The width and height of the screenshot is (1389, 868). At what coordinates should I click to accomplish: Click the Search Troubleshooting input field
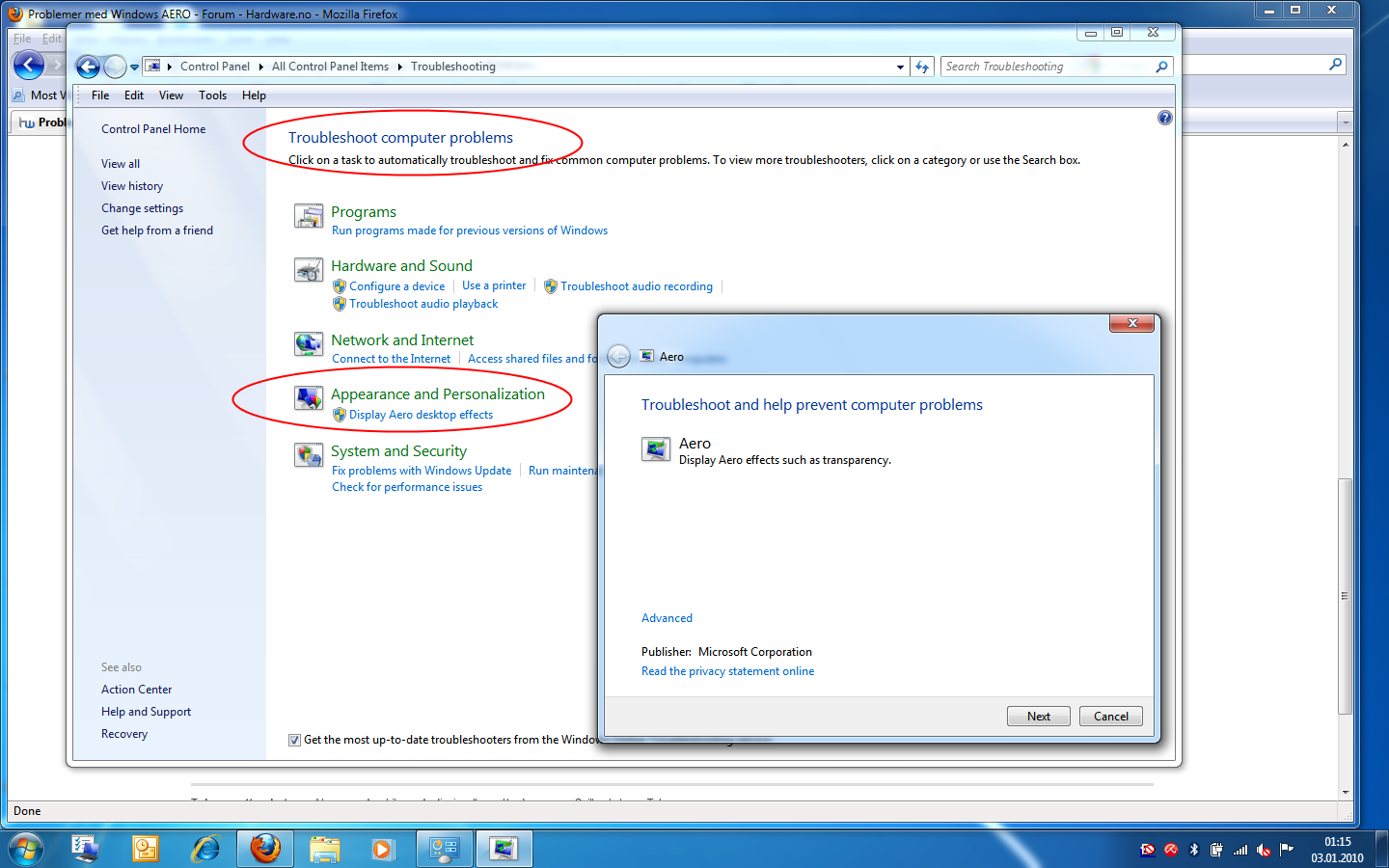click(1047, 67)
